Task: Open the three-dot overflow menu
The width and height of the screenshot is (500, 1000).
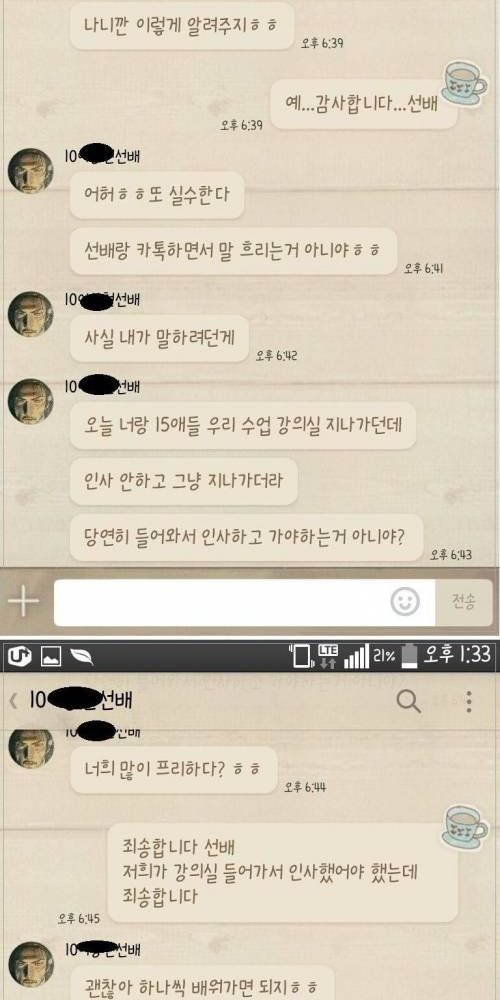Action: (x=469, y=702)
